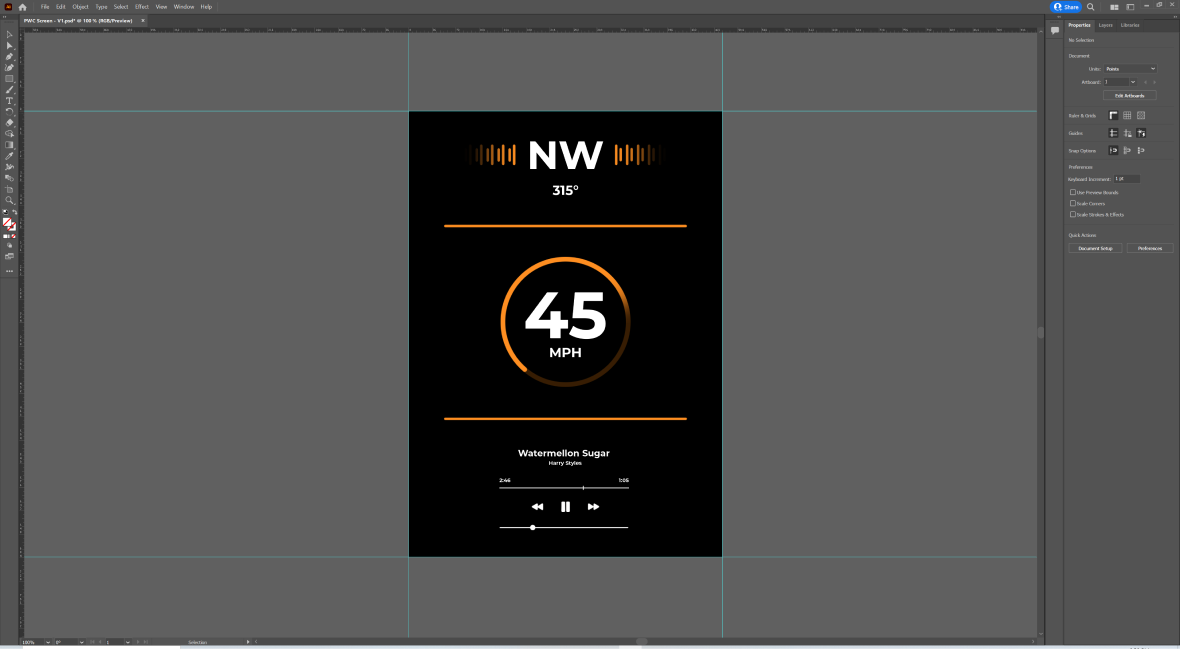Toggle Lock Guides icon
Image resolution: width=1180 pixels, height=649 pixels.
pos(1127,133)
